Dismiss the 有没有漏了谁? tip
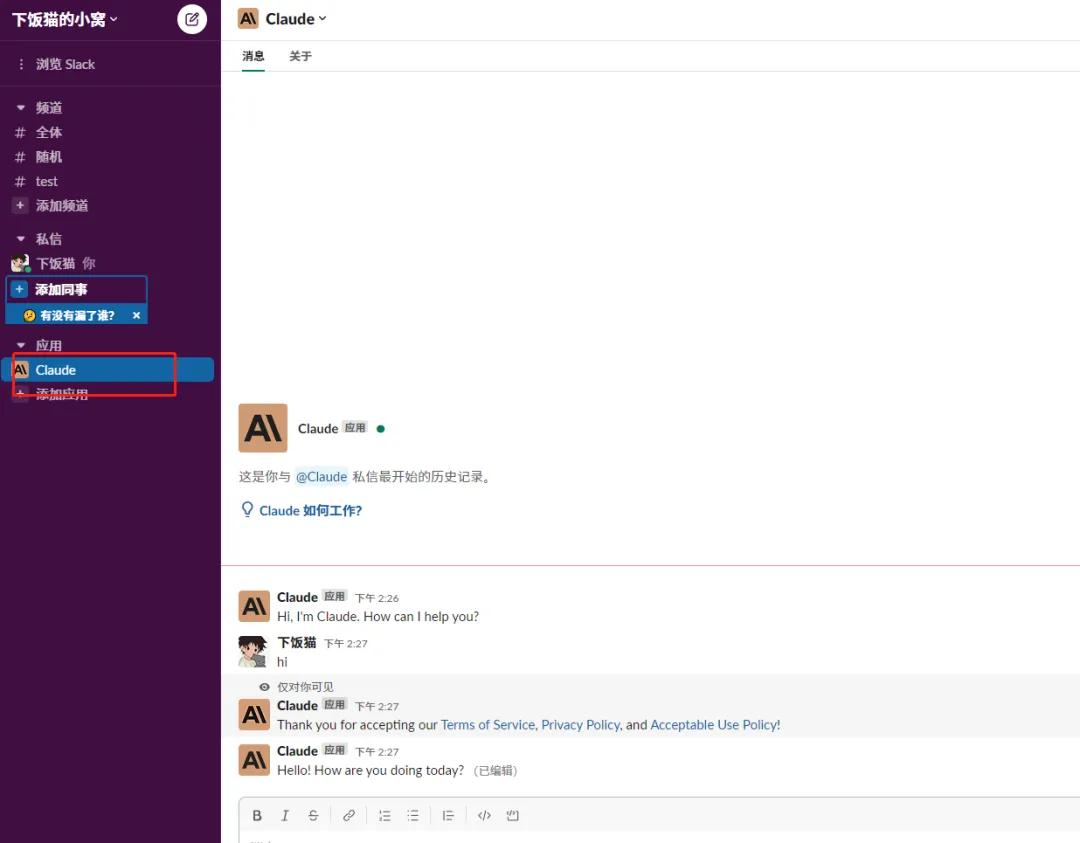1080x843 pixels. (136, 315)
